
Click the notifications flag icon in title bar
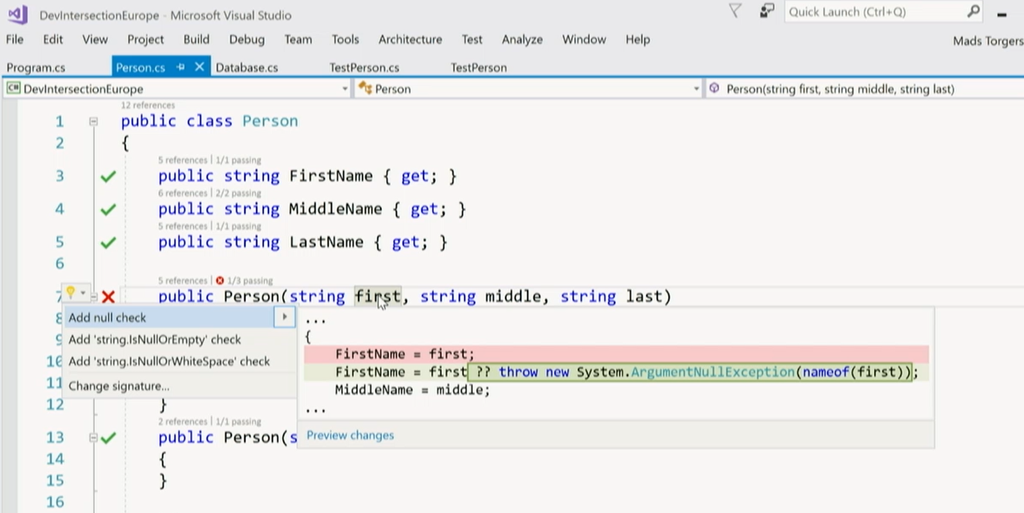pos(735,11)
